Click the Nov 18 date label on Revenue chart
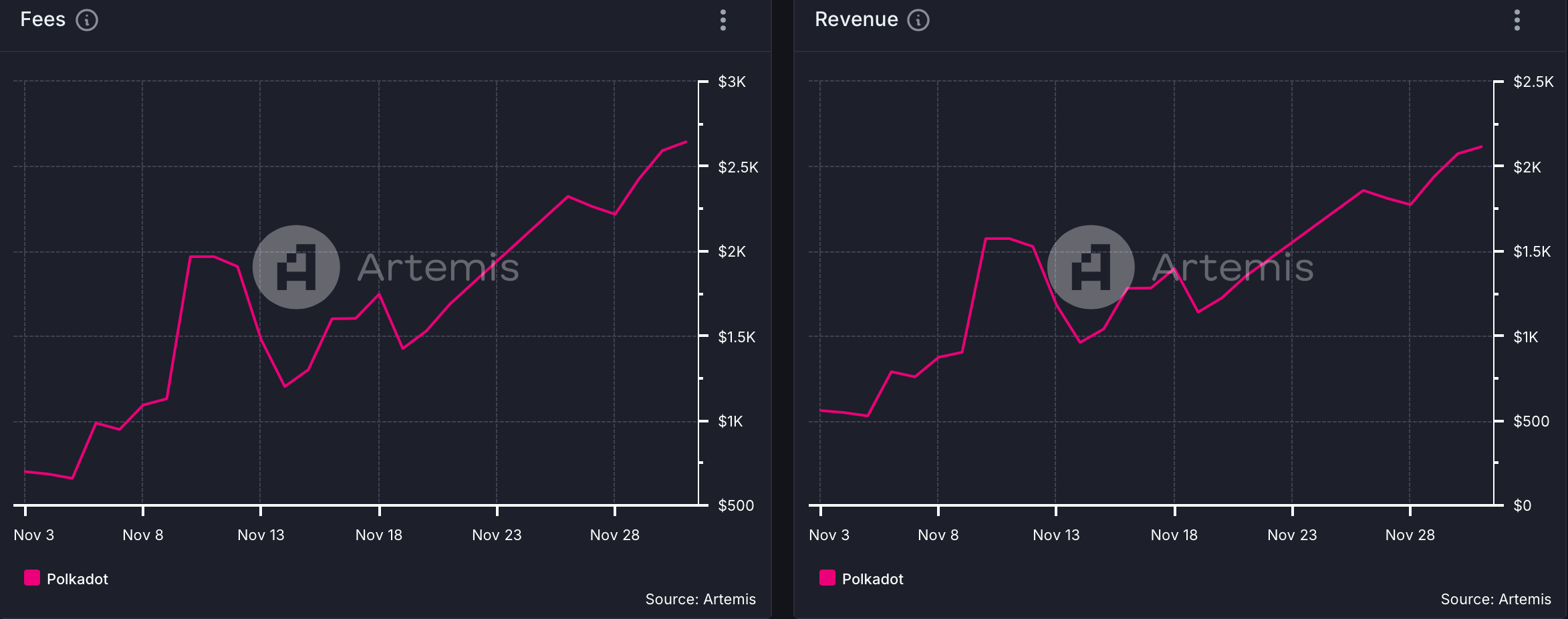Screen dimensions: 1568x619 tap(1174, 535)
